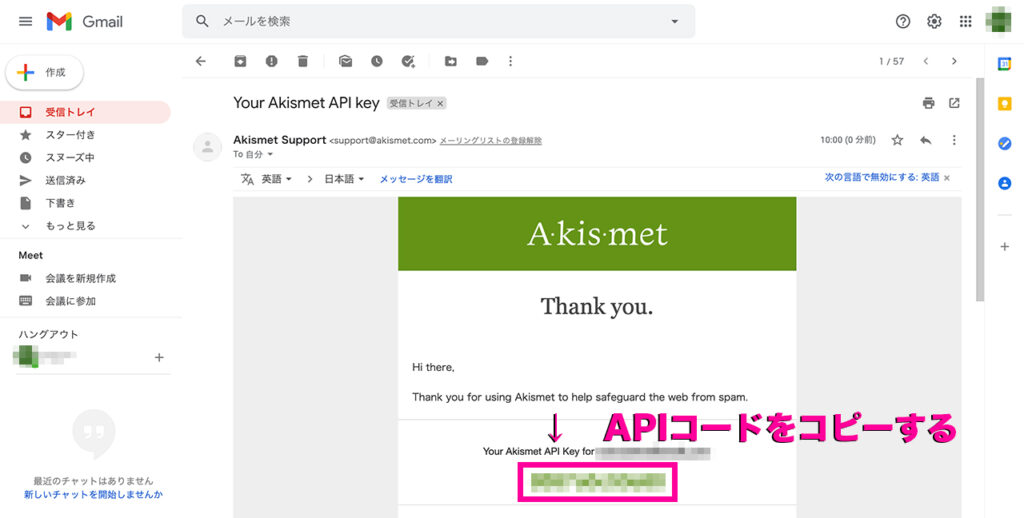Go back to inbox arrow
Viewport: 1024px width, 518px height.
click(x=200, y=61)
